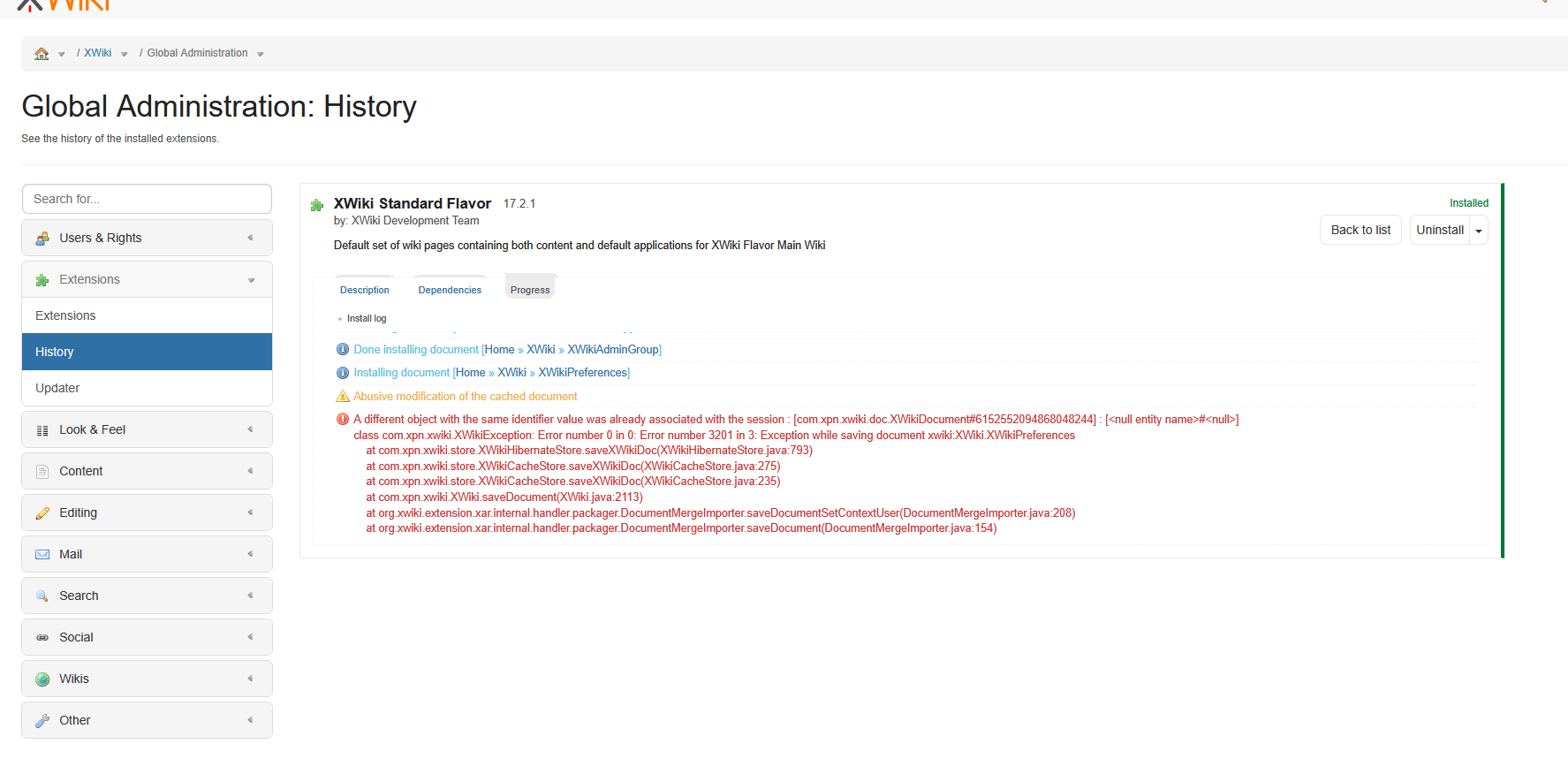Open the Uninstall dropdown caret
1568x759 pixels.
point(1479,231)
